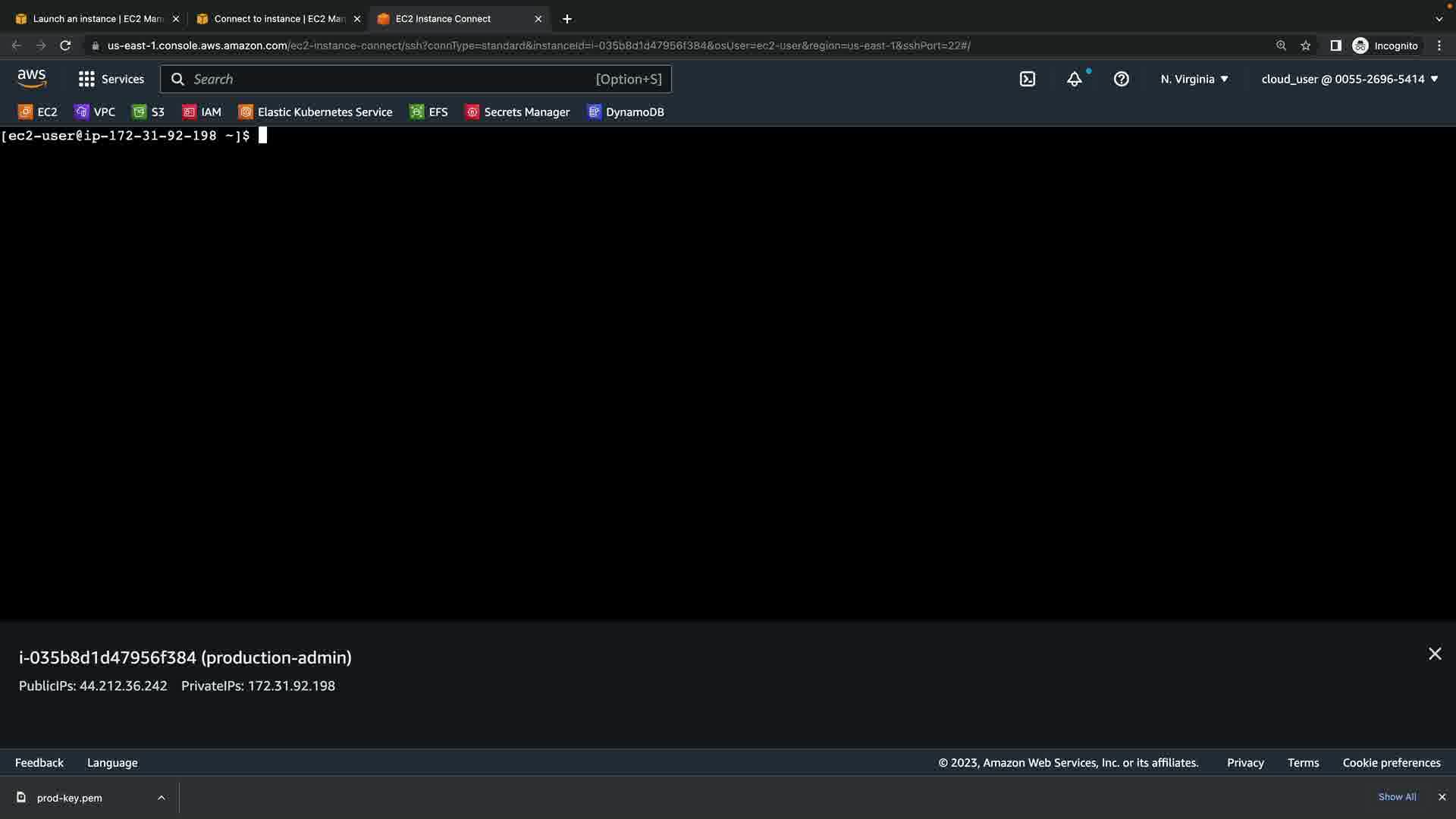Click the AWS logo home icon
The height and width of the screenshot is (819, 1456).
[32, 78]
